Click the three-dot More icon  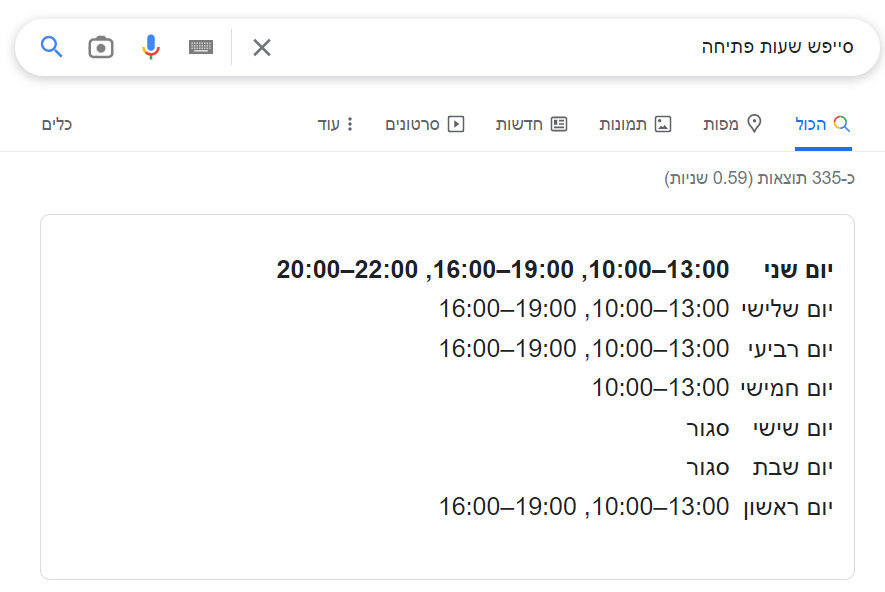click(350, 124)
